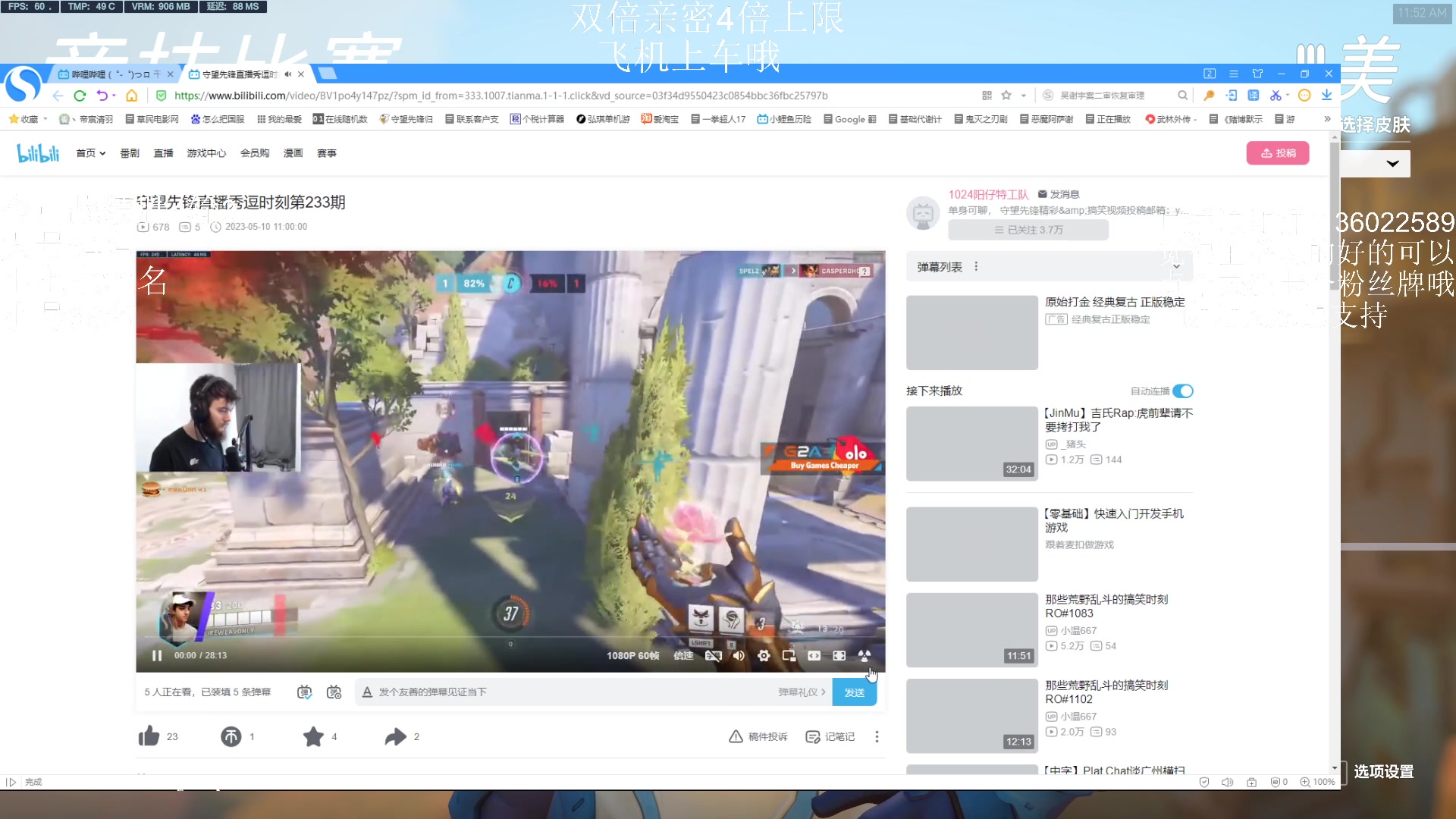Toggle danmaku display on or off
Viewport: 1456px width, 819px height.
tap(304, 692)
